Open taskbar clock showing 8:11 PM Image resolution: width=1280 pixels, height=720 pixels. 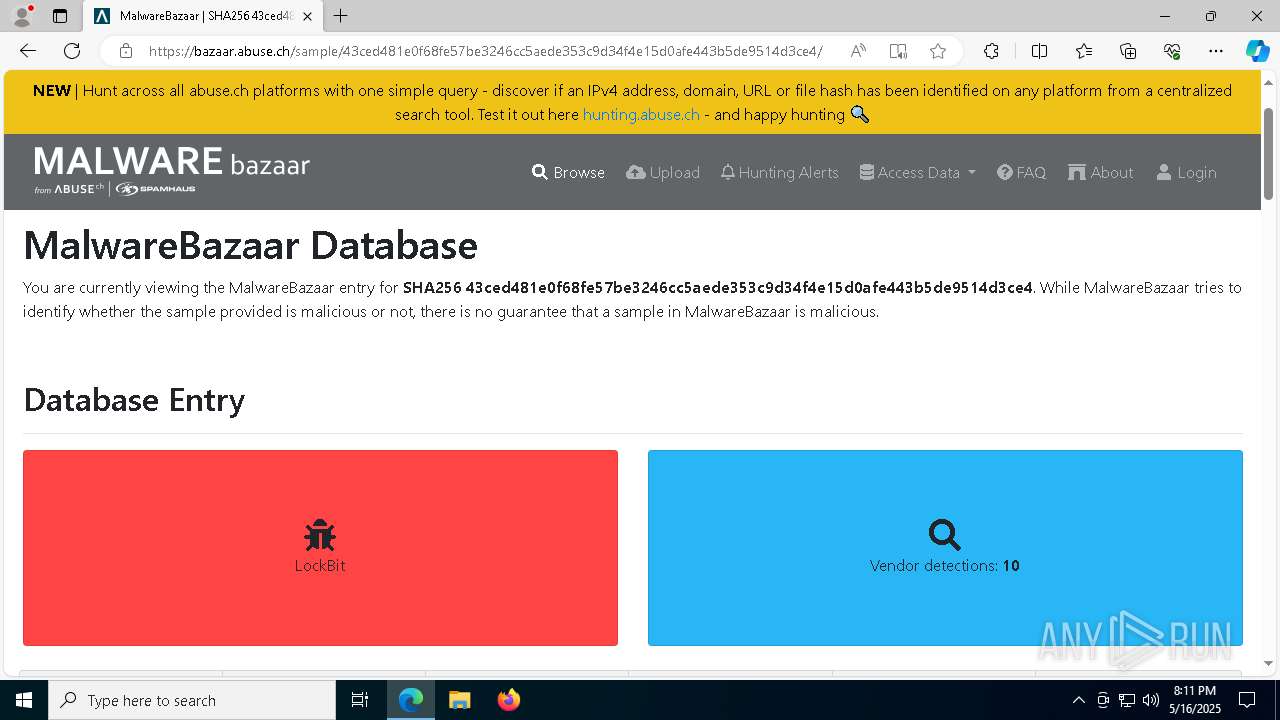[1194, 700]
